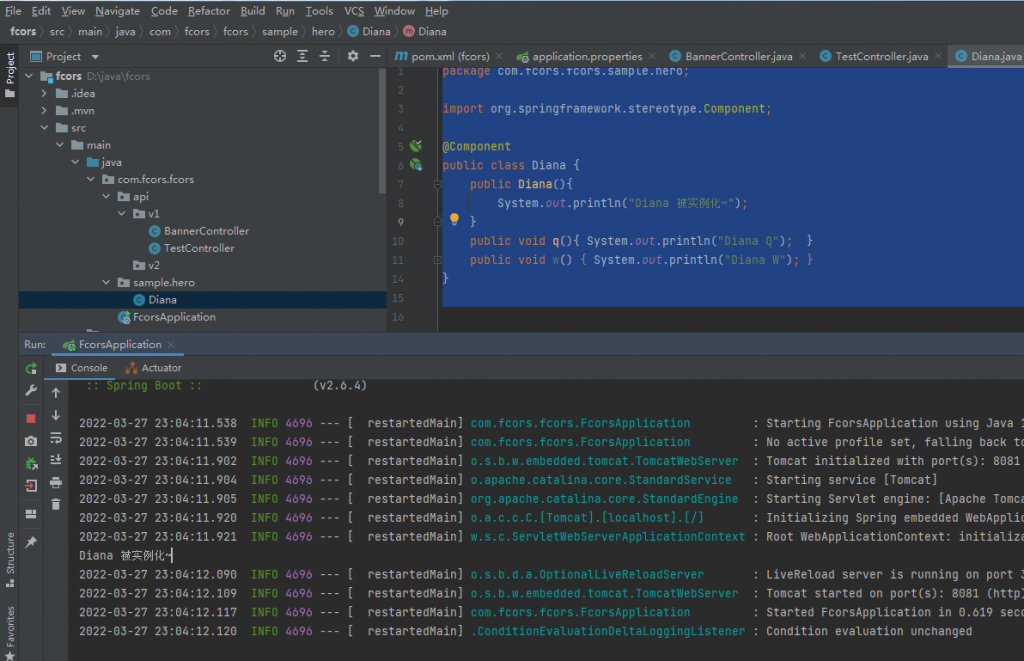Expand the .idea folder

tap(44, 93)
